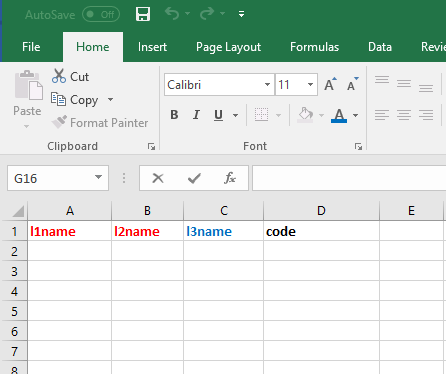Click the Insert Function fx icon

tap(230, 178)
